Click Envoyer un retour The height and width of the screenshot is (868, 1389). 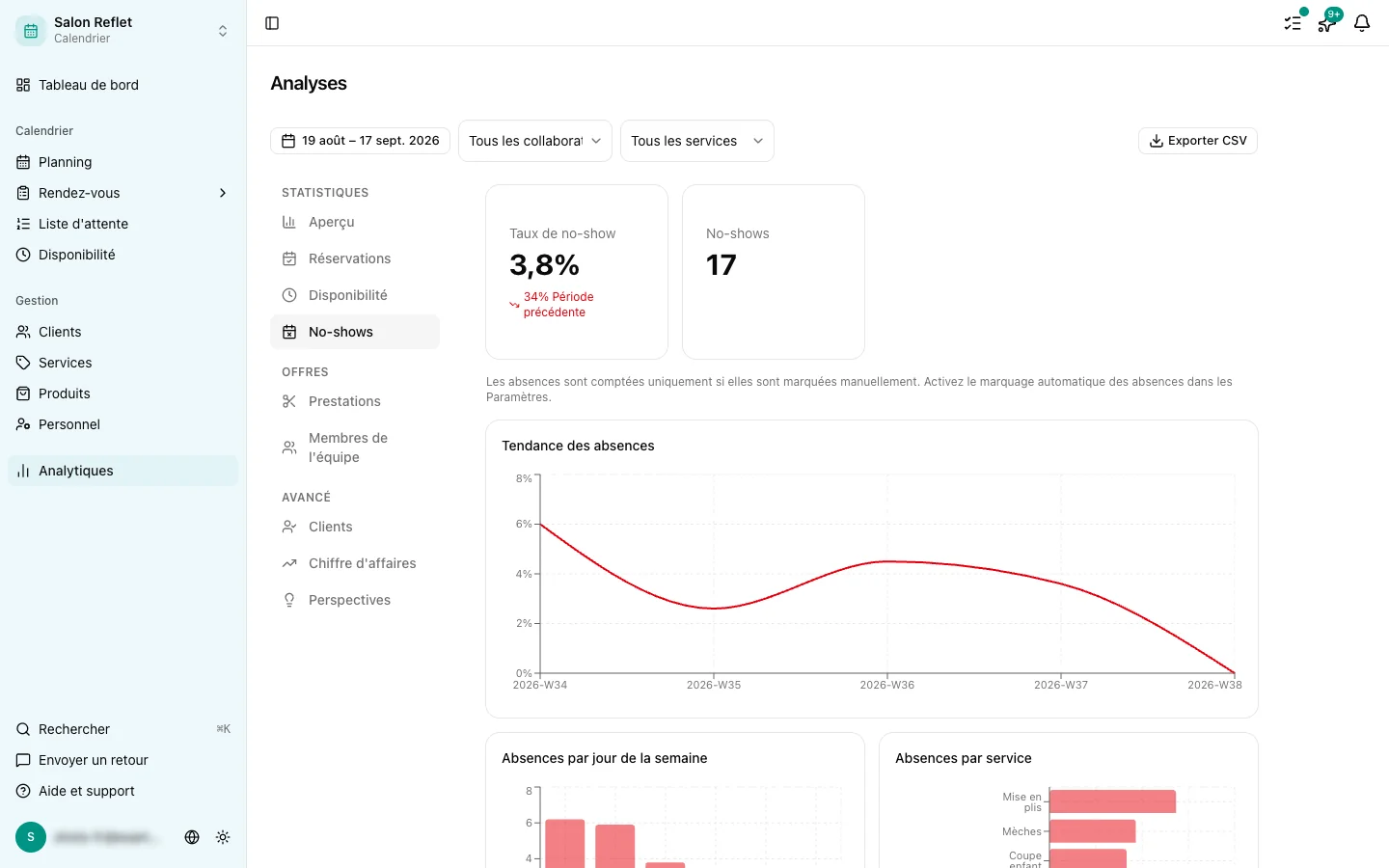[123, 760]
